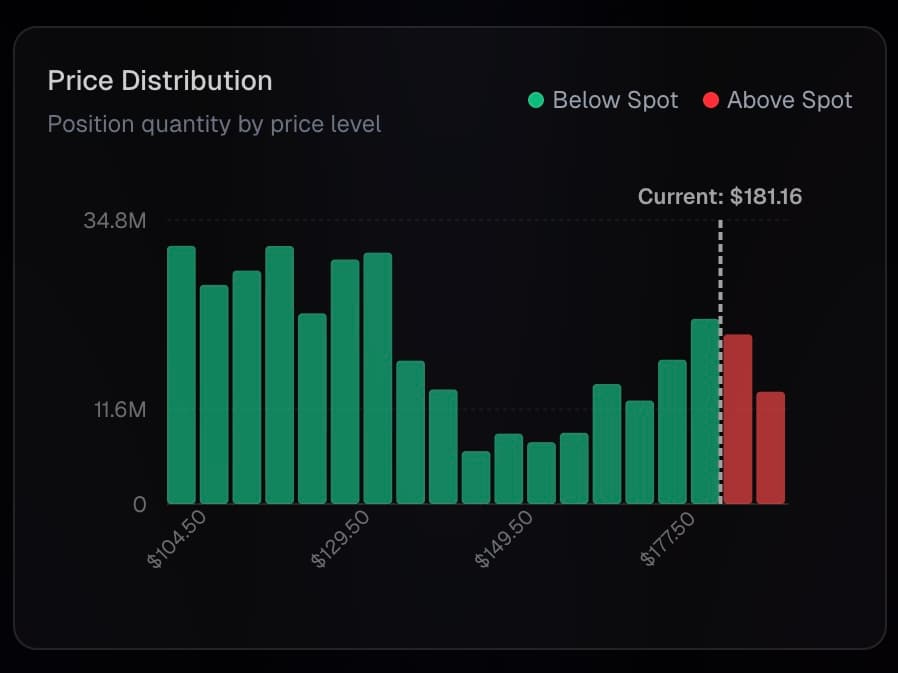The height and width of the screenshot is (673, 898).
Task: Click the taller red bar beside the dashed line
Action: click(x=738, y=419)
